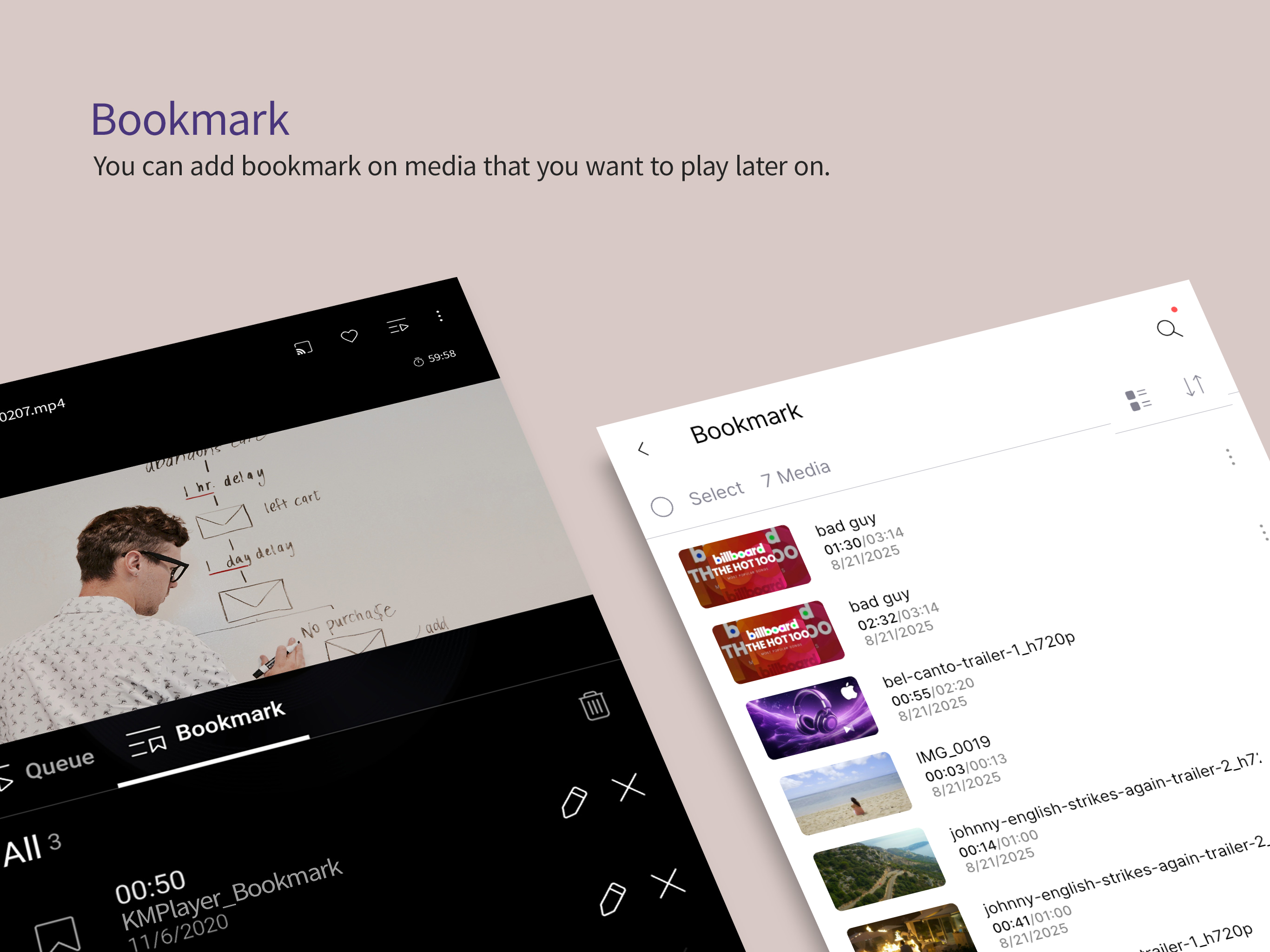
Task: Remove the top bookmark row with its X icon
Action: [628, 787]
